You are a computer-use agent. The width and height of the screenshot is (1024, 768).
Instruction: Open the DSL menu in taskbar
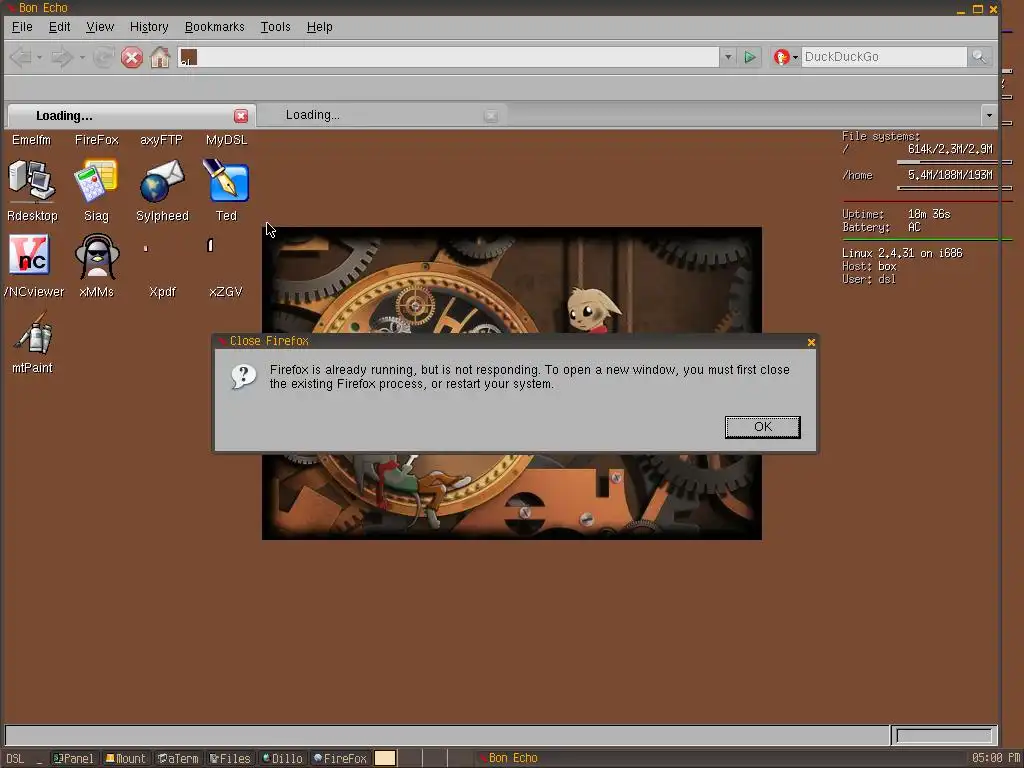click(15, 758)
